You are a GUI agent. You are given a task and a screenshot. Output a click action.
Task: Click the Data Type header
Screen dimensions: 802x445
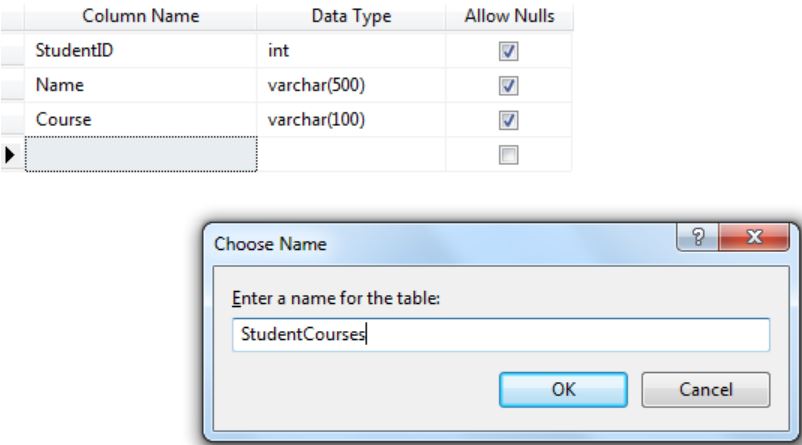(x=351, y=16)
